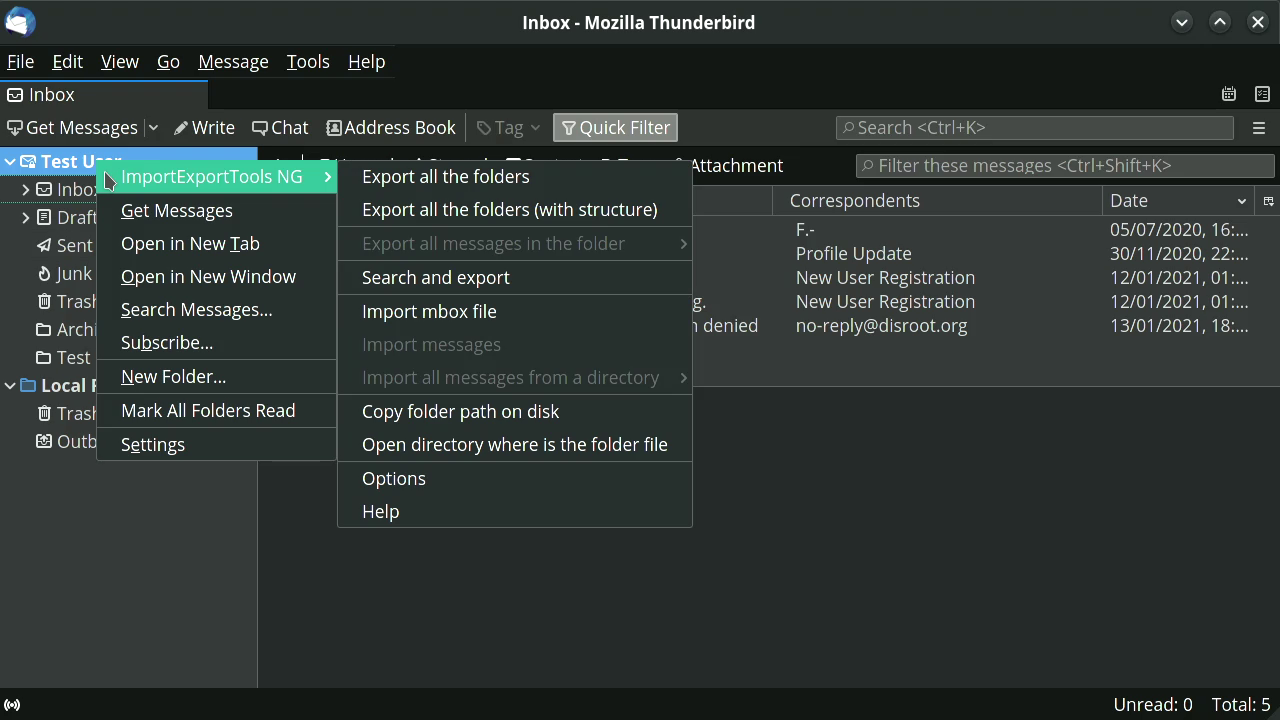1280x720 pixels.
Task: Open the hamburger application menu
Action: pos(1259,128)
